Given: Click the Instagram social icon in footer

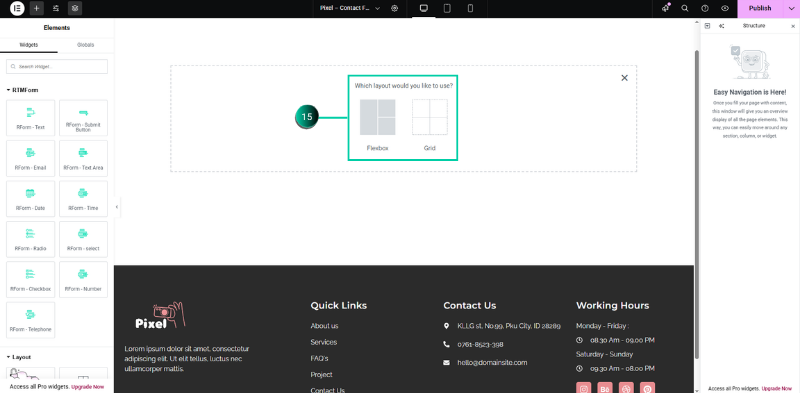Looking at the screenshot, I should pos(584,388).
